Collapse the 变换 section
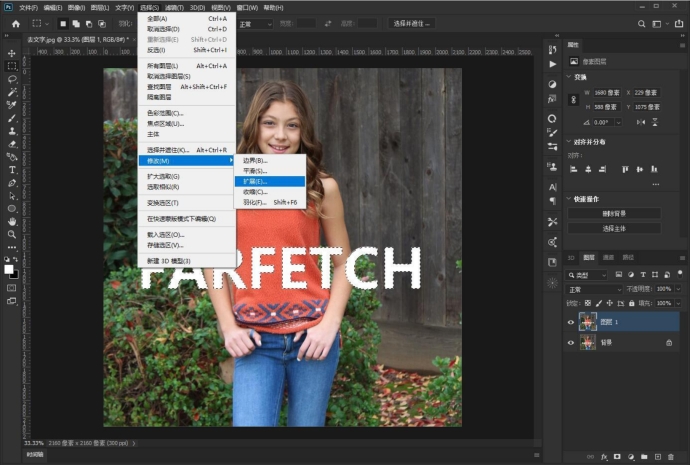The width and height of the screenshot is (690, 465). (x=569, y=77)
